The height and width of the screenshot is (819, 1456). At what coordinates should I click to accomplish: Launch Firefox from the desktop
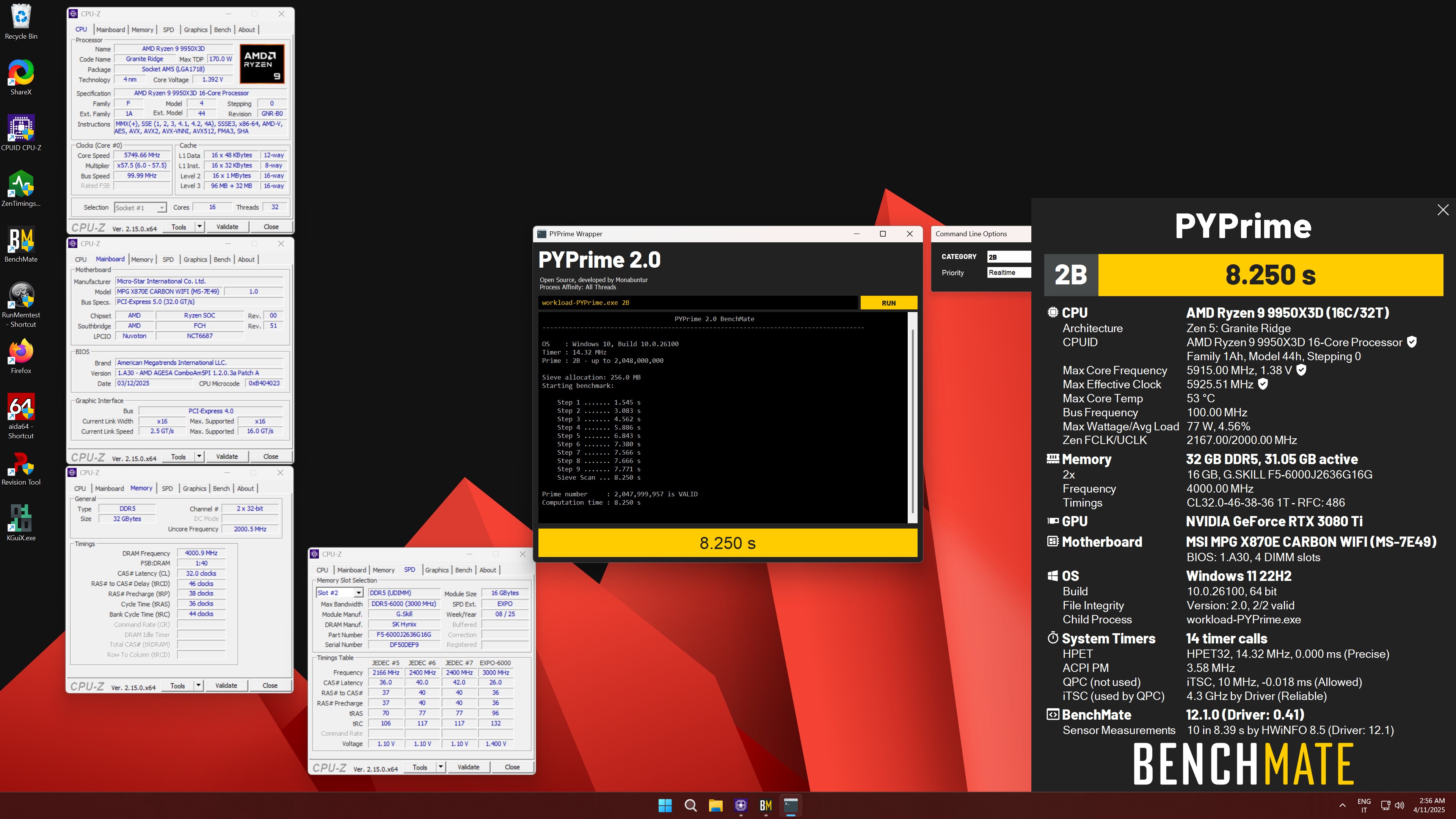click(x=21, y=357)
